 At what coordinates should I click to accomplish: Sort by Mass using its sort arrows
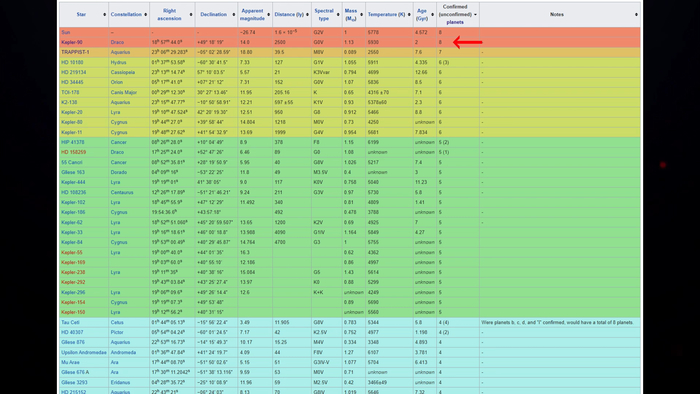(x=361, y=15)
